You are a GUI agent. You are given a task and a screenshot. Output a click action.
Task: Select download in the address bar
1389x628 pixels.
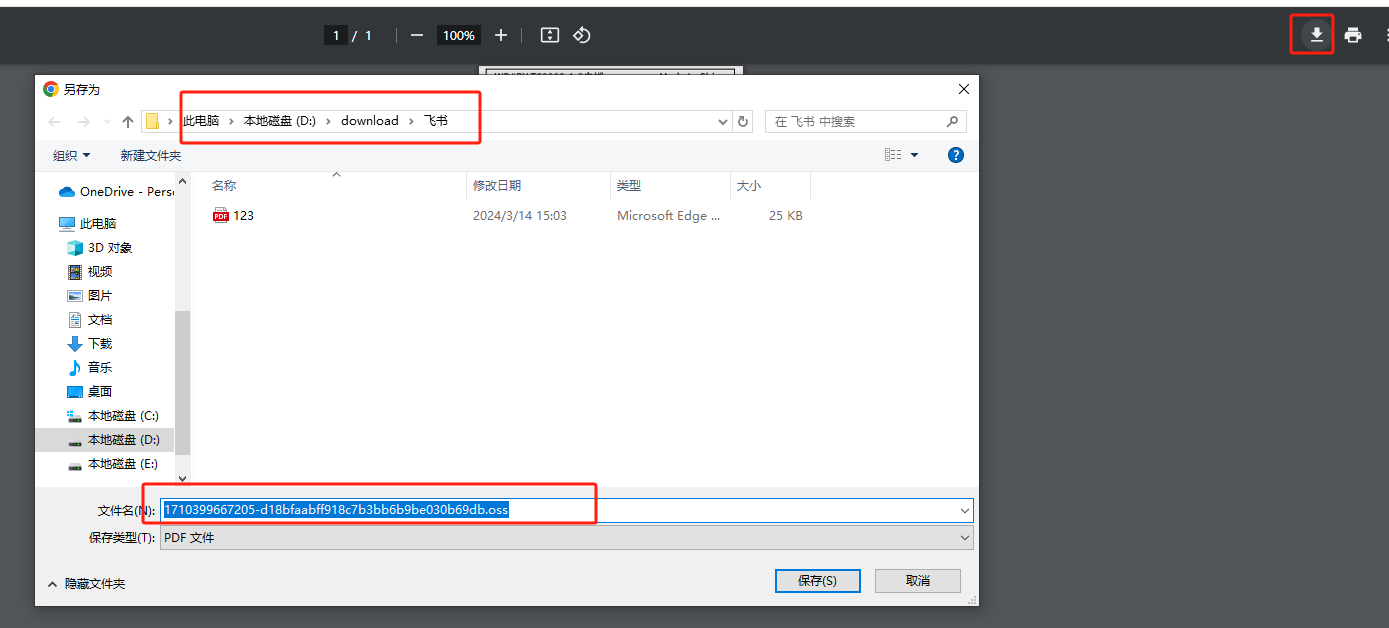370,121
